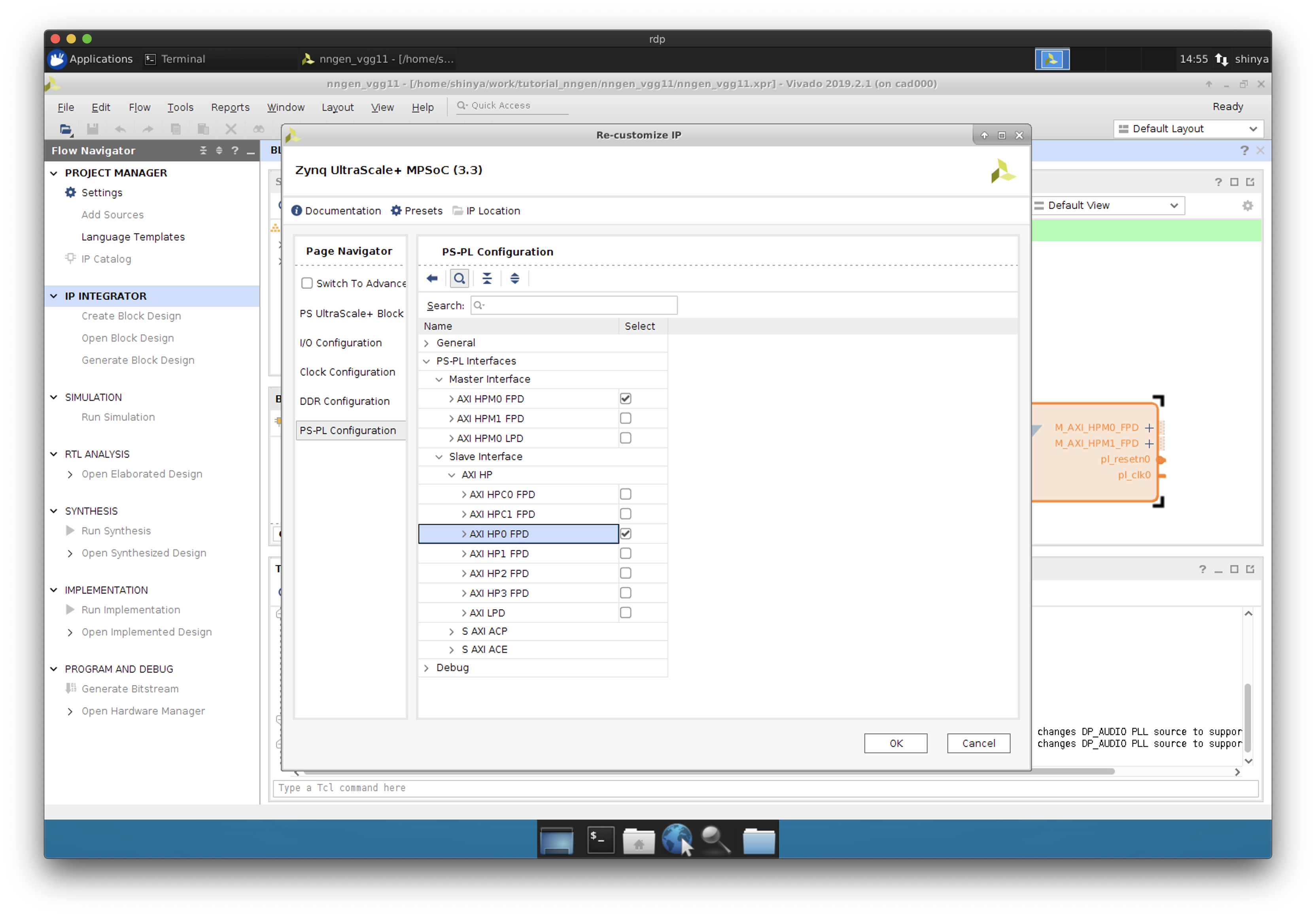
Task: Toggle the search icon in PS-PL toolbar
Action: [x=459, y=278]
